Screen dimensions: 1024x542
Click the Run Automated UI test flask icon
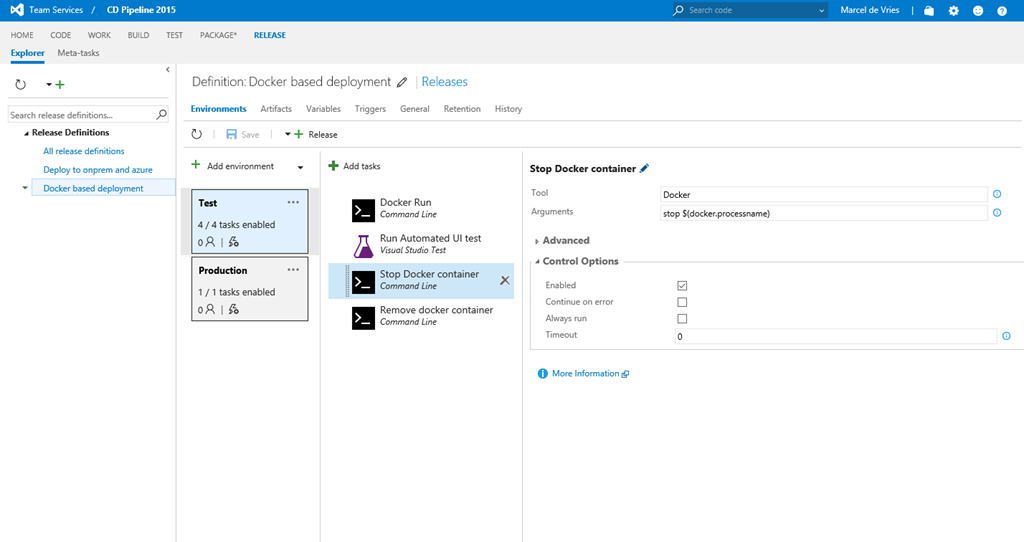[363, 245]
